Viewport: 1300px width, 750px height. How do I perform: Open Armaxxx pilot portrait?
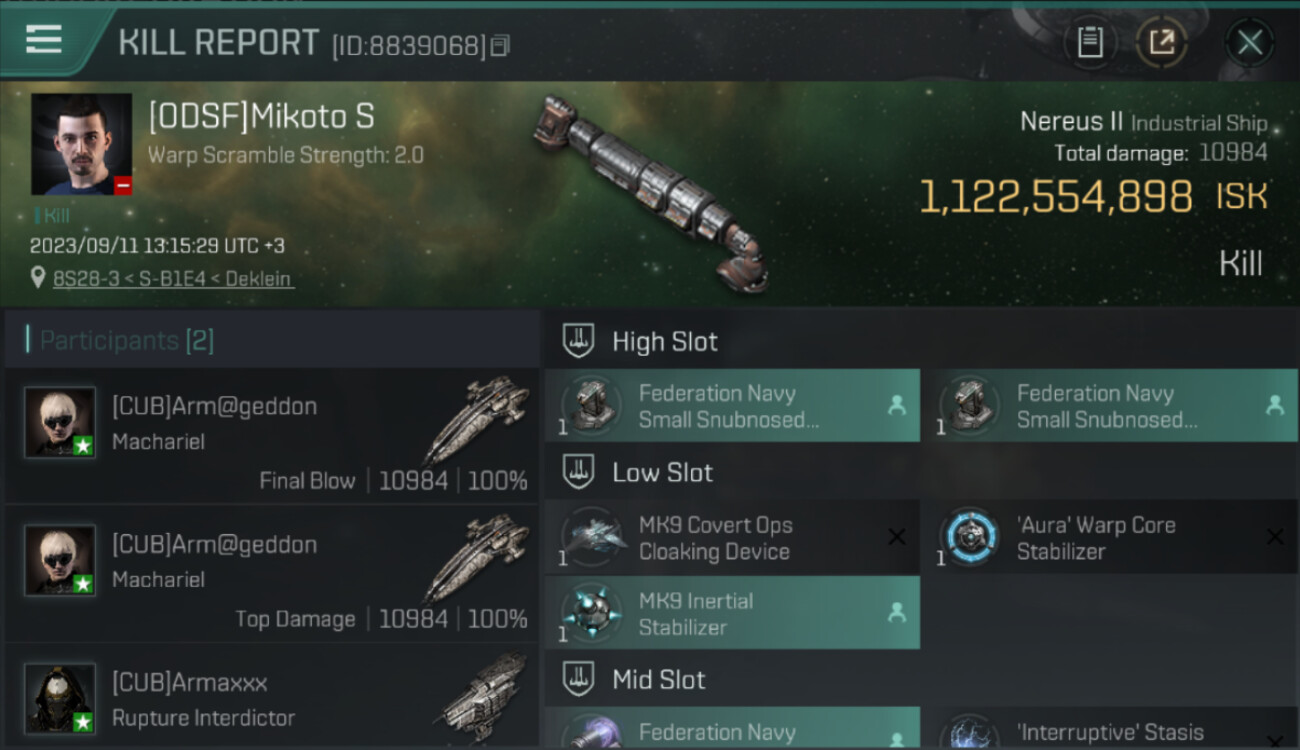tap(60, 698)
